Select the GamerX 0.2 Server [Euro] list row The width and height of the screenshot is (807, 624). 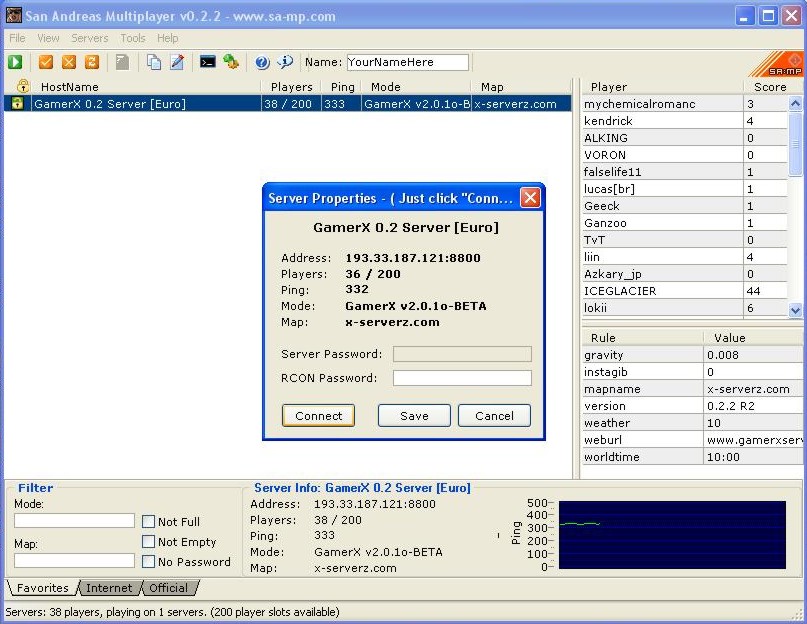pos(288,103)
